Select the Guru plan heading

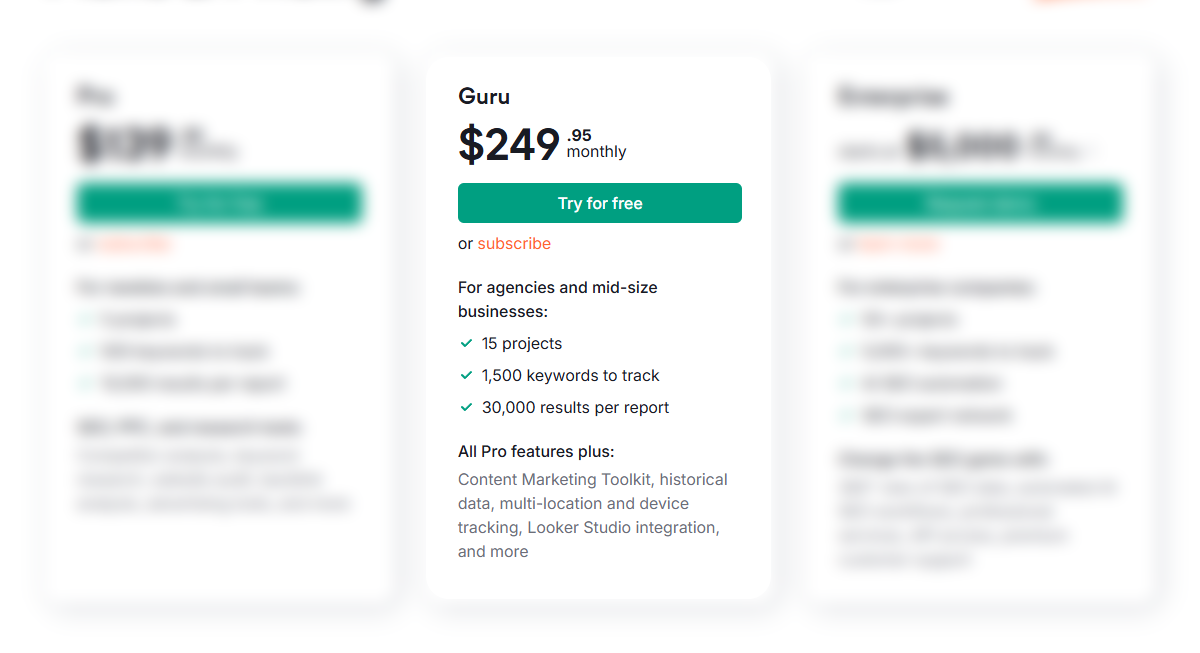click(484, 96)
